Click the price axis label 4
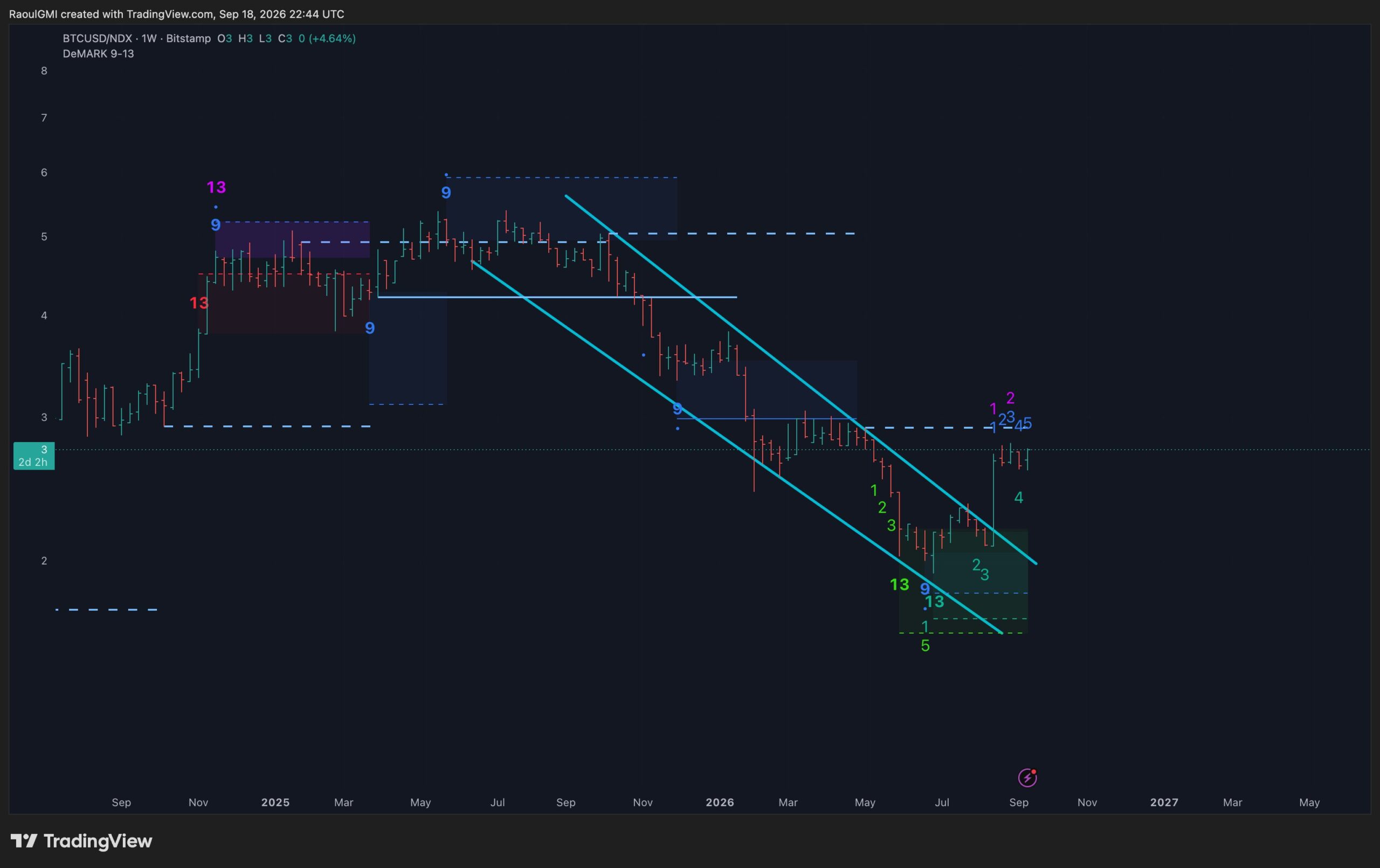Viewport: 1380px width, 868px height. [x=44, y=315]
